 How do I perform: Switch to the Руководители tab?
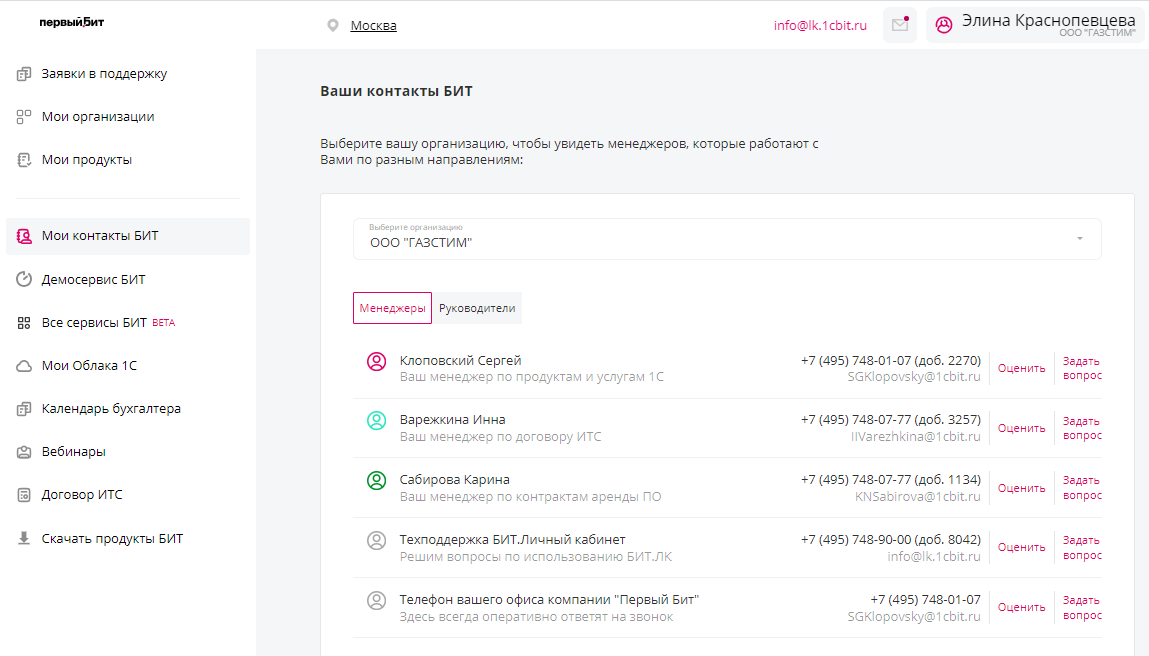tap(477, 308)
